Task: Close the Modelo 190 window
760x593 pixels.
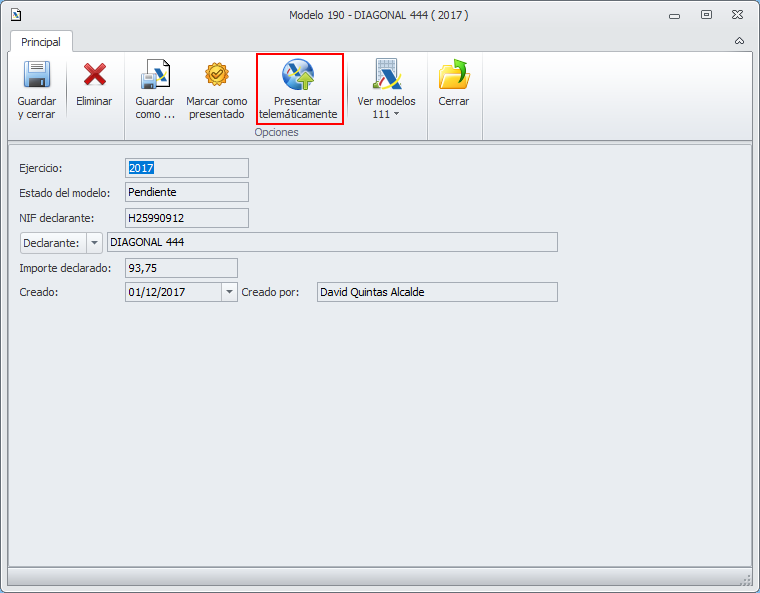Action: [x=737, y=15]
